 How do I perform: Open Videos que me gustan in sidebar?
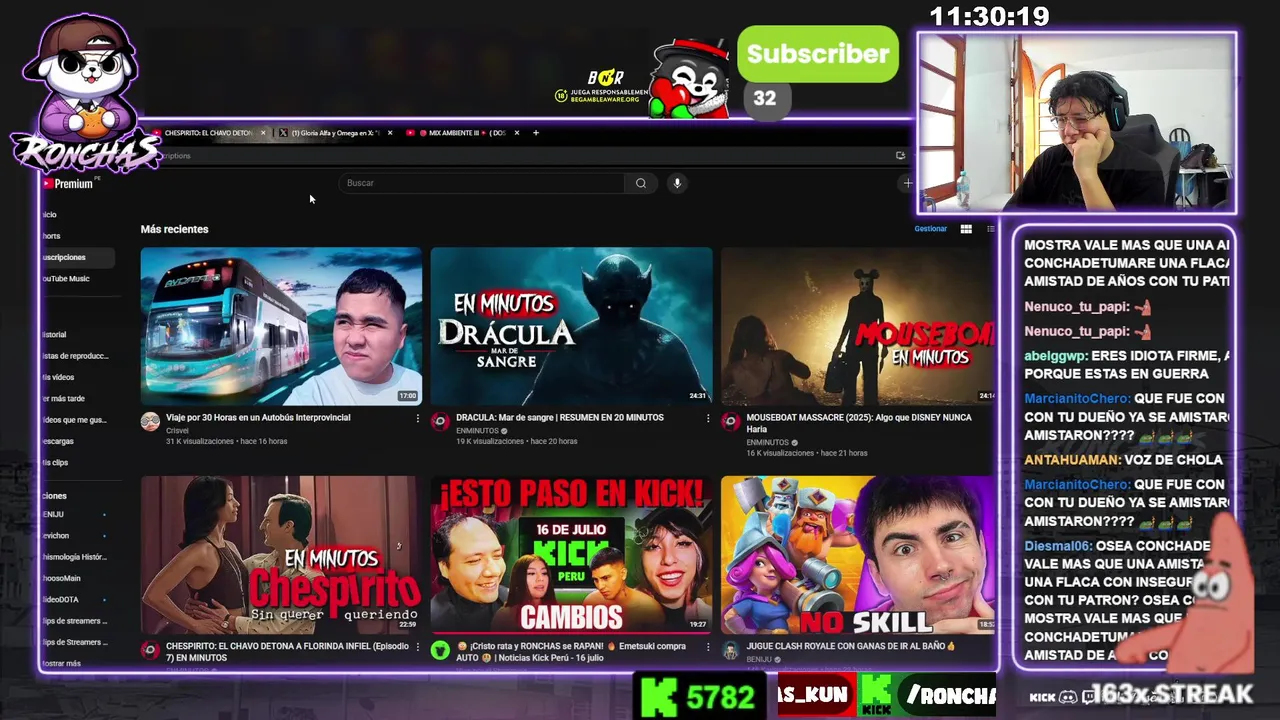click(x=74, y=420)
